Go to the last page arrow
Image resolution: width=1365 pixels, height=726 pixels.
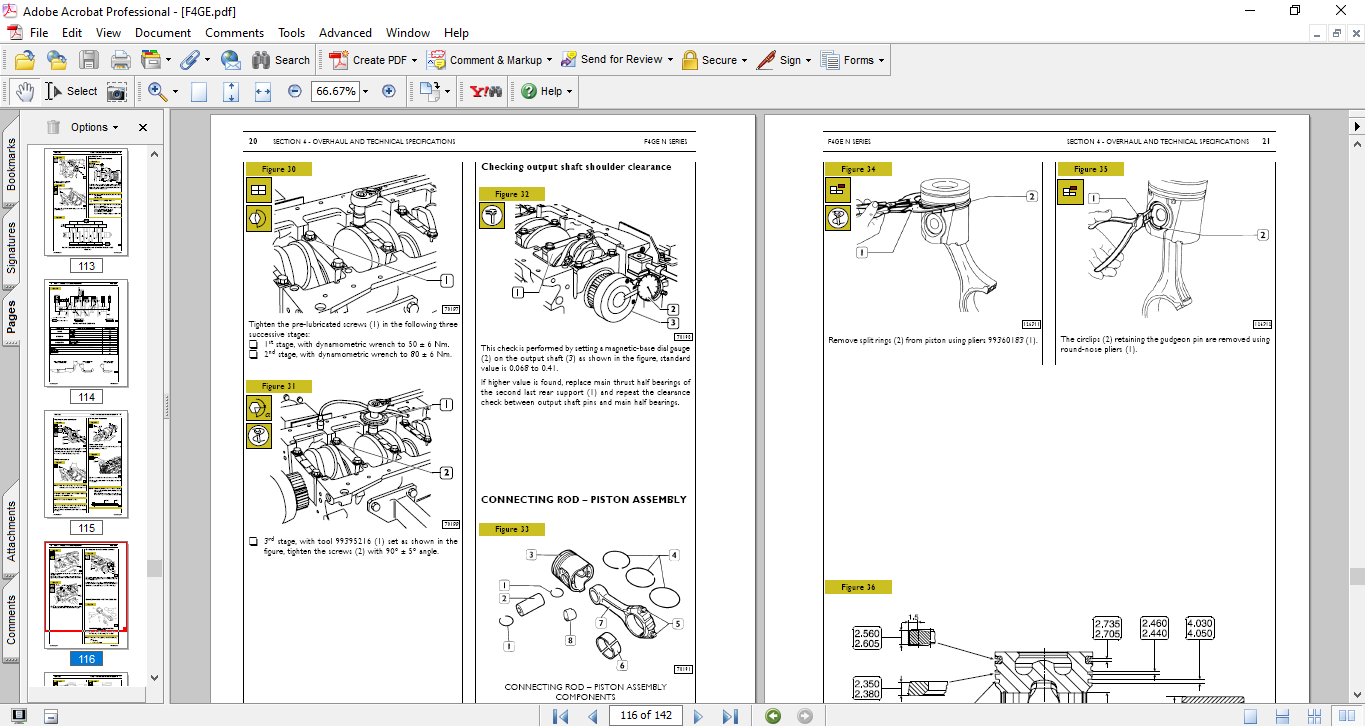point(730,715)
